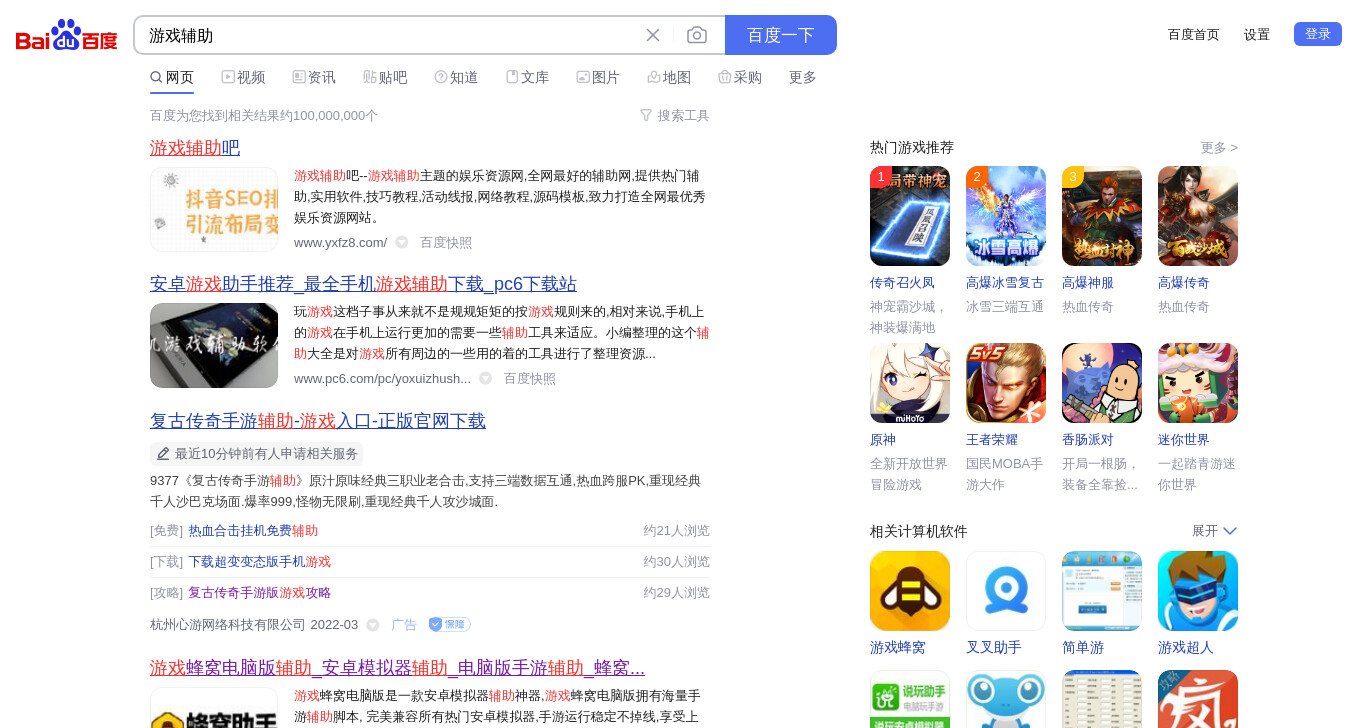
Task: Open the Baidu logo homepage link
Action: tap(67, 36)
